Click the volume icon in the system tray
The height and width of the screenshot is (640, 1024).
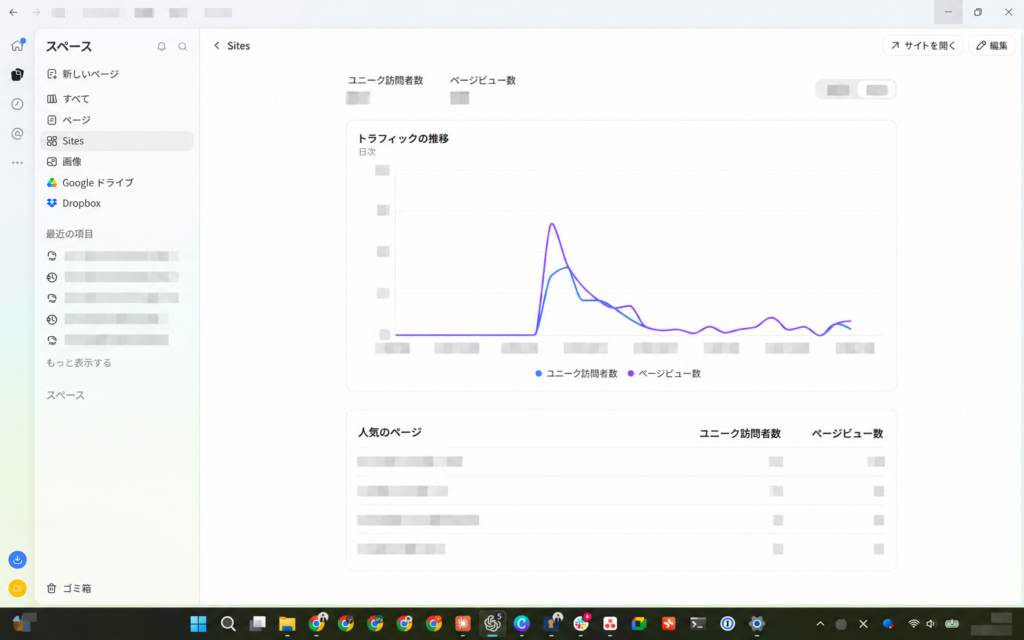click(930, 624)
